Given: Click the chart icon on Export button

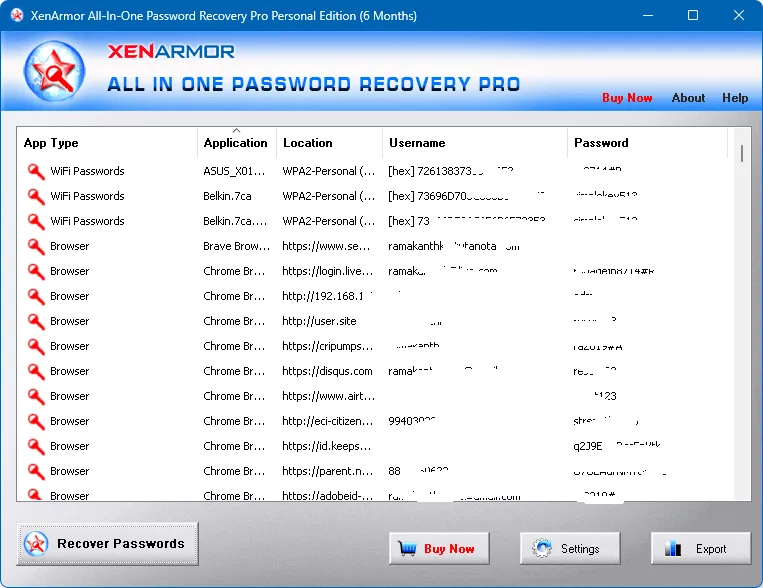Looking at the screenshot, I should [x=673, y=548].
